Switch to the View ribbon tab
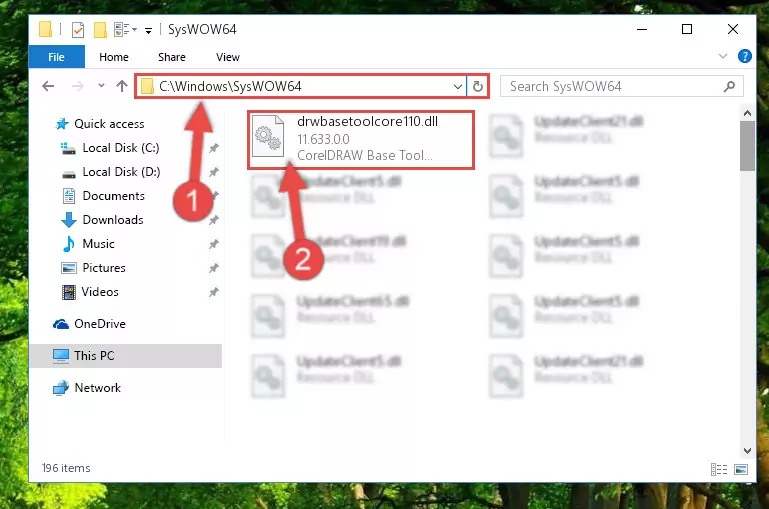Screen dimensions: 769x509 (228, 57)
